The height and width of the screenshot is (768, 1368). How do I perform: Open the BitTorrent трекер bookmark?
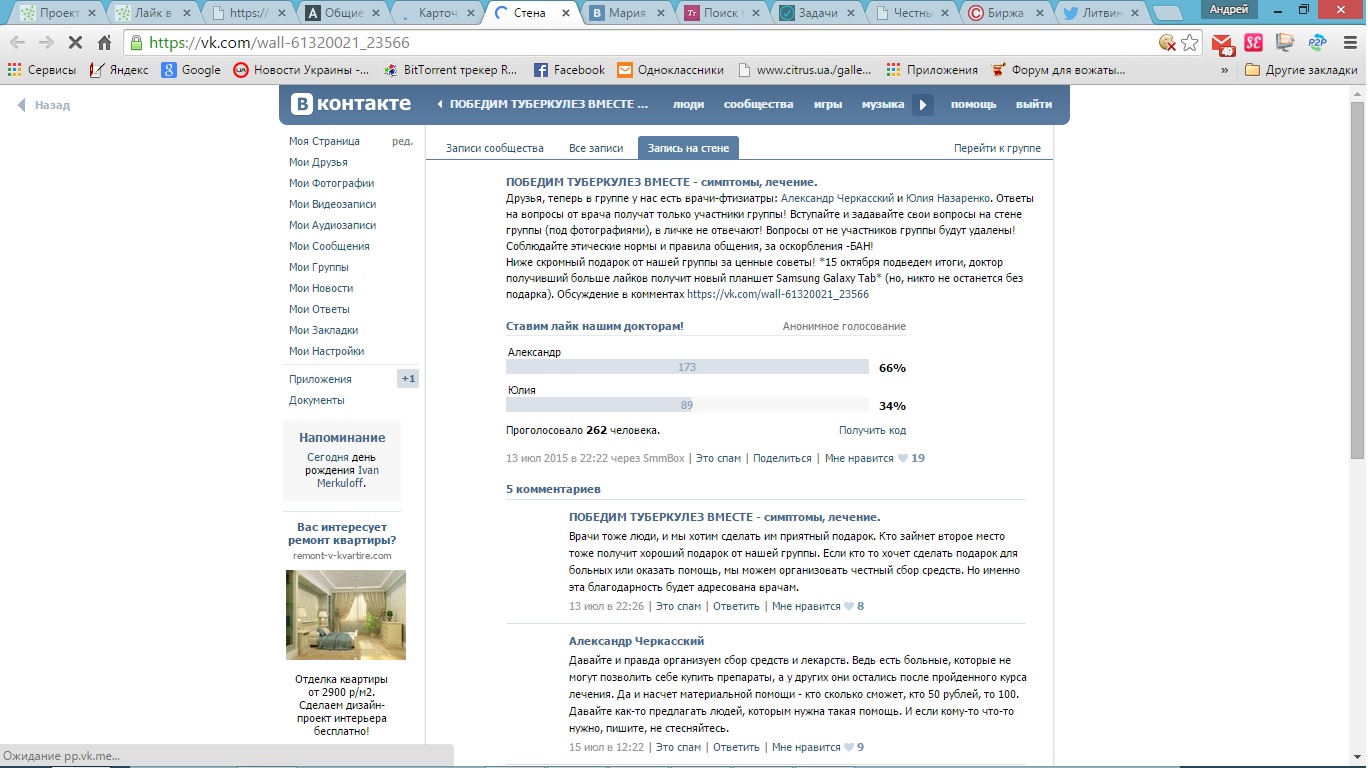(450, 70)
